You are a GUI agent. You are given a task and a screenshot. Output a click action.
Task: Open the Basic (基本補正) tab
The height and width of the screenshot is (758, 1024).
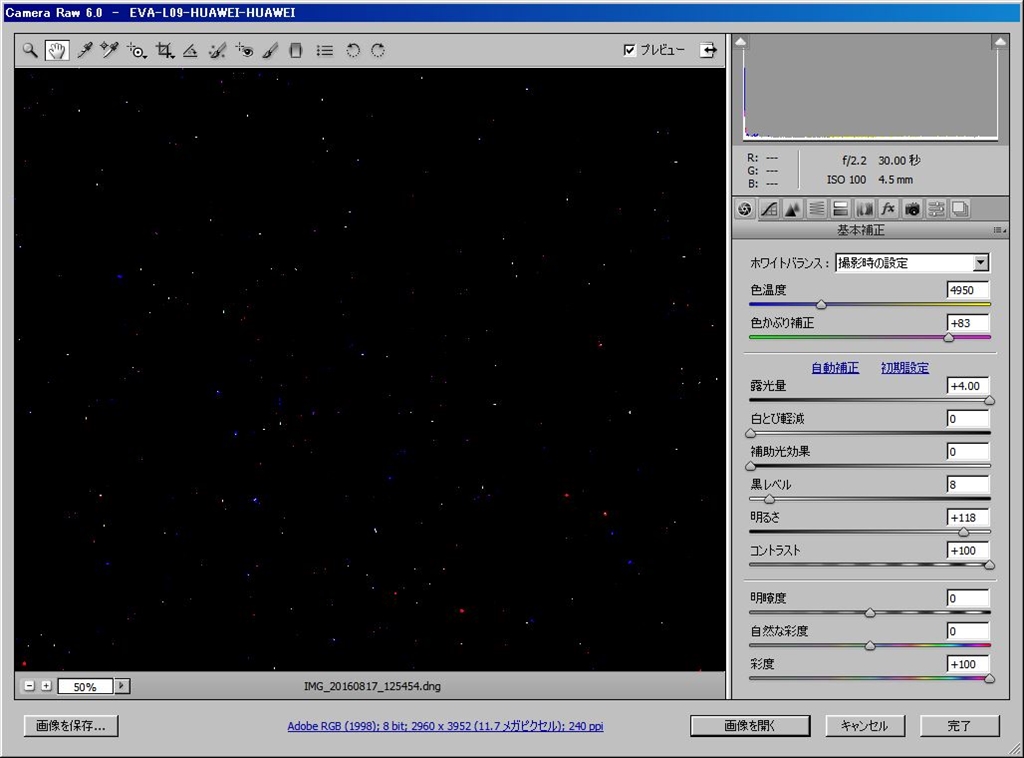coord(744,209)
